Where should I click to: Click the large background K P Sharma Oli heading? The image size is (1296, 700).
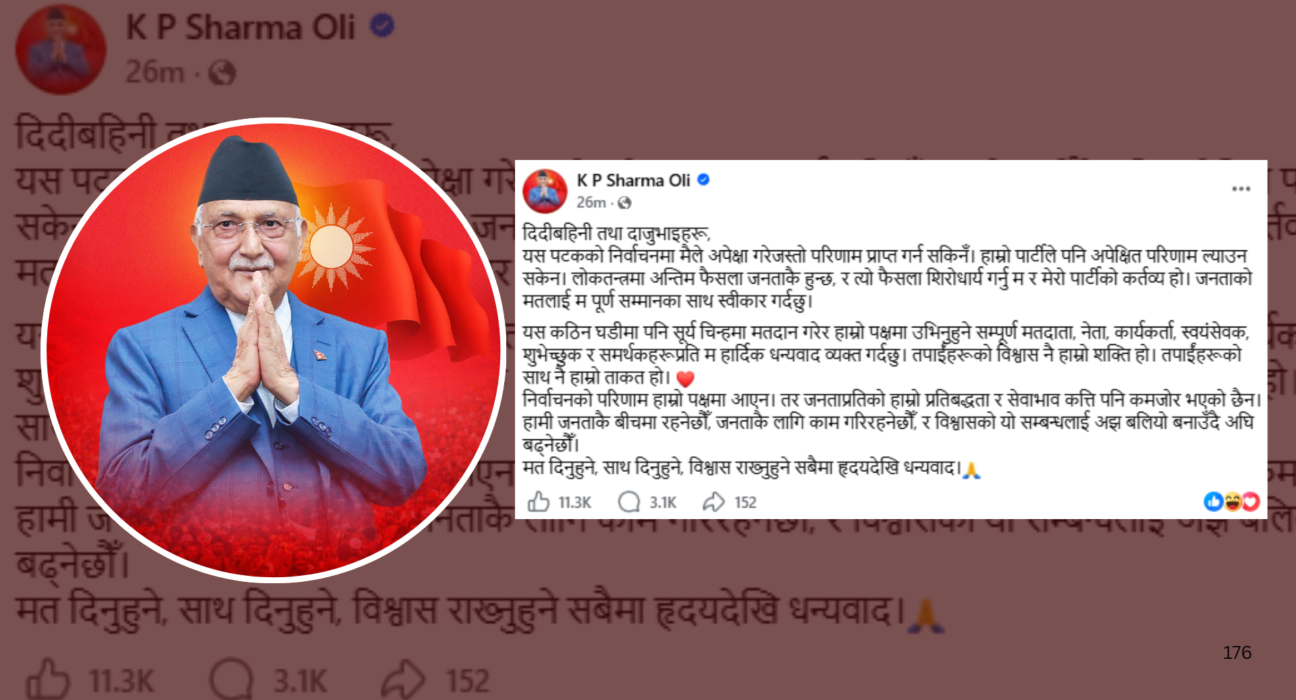click(240, 28)
